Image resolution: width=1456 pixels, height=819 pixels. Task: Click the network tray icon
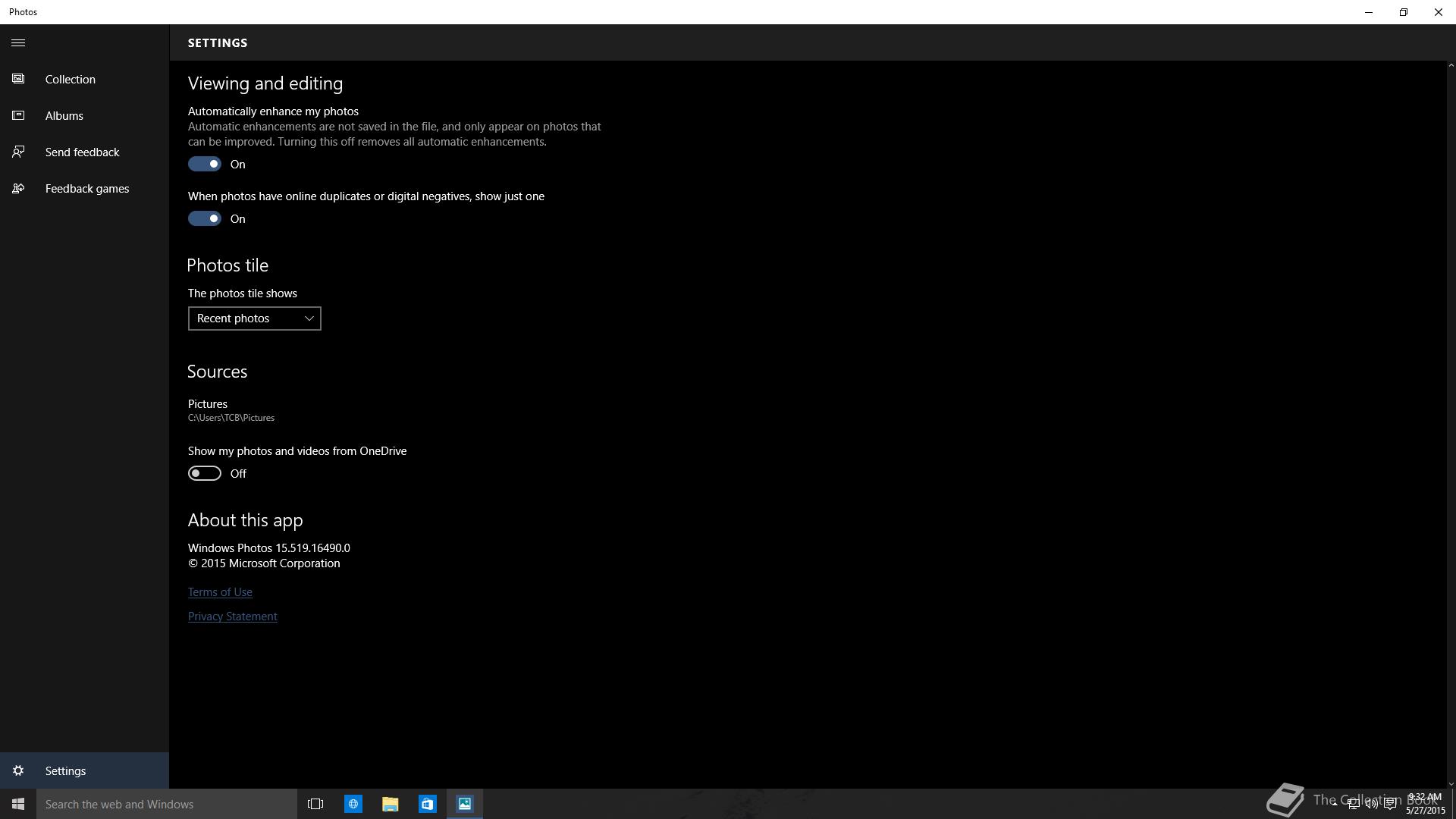pyautogui.click(x=1353, y=804)
